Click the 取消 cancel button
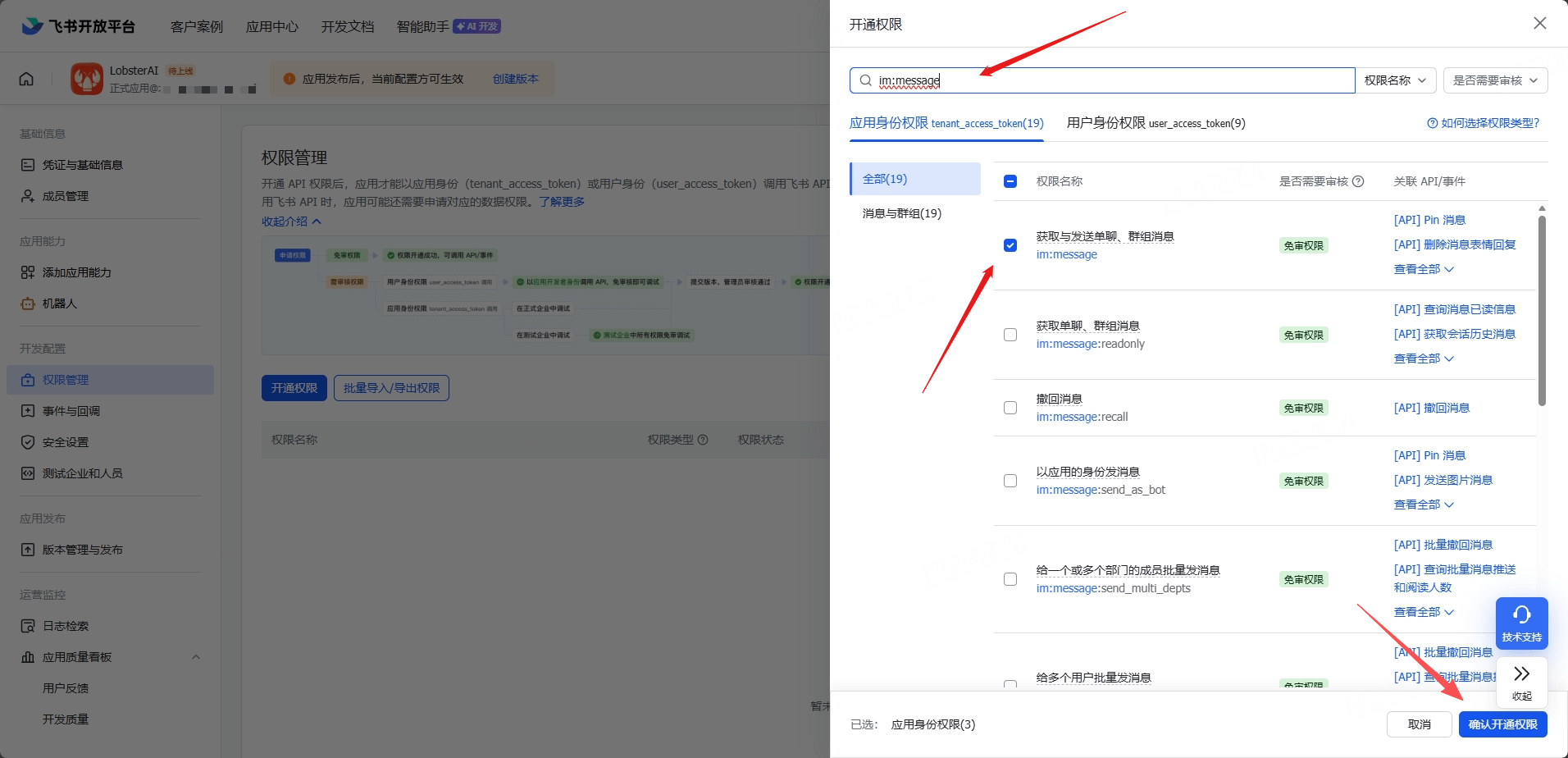Viewport: 1568px width, 758px height. click(1419, 724)
